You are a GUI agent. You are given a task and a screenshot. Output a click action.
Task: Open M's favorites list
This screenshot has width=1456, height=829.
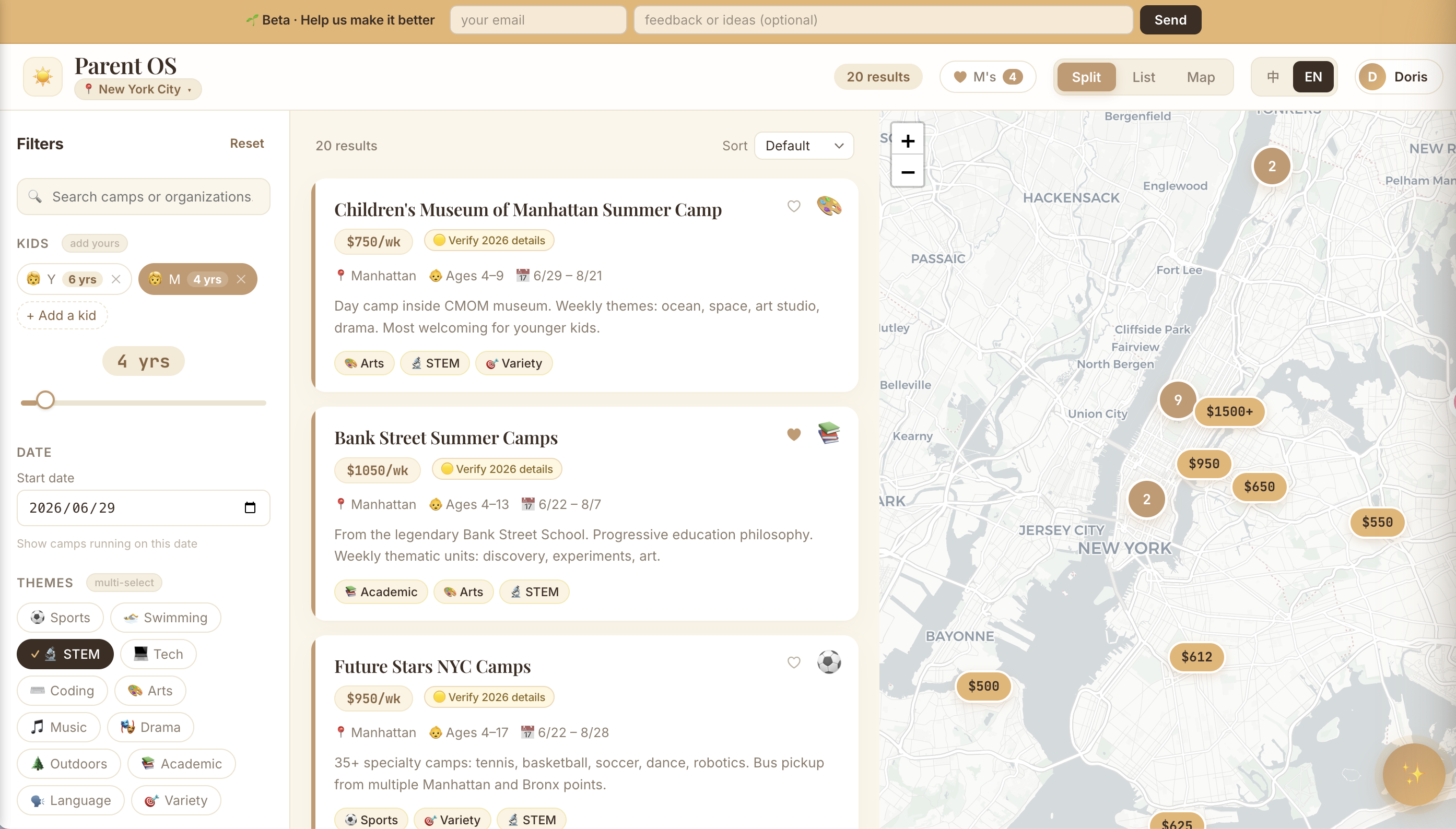coord(988,77)
